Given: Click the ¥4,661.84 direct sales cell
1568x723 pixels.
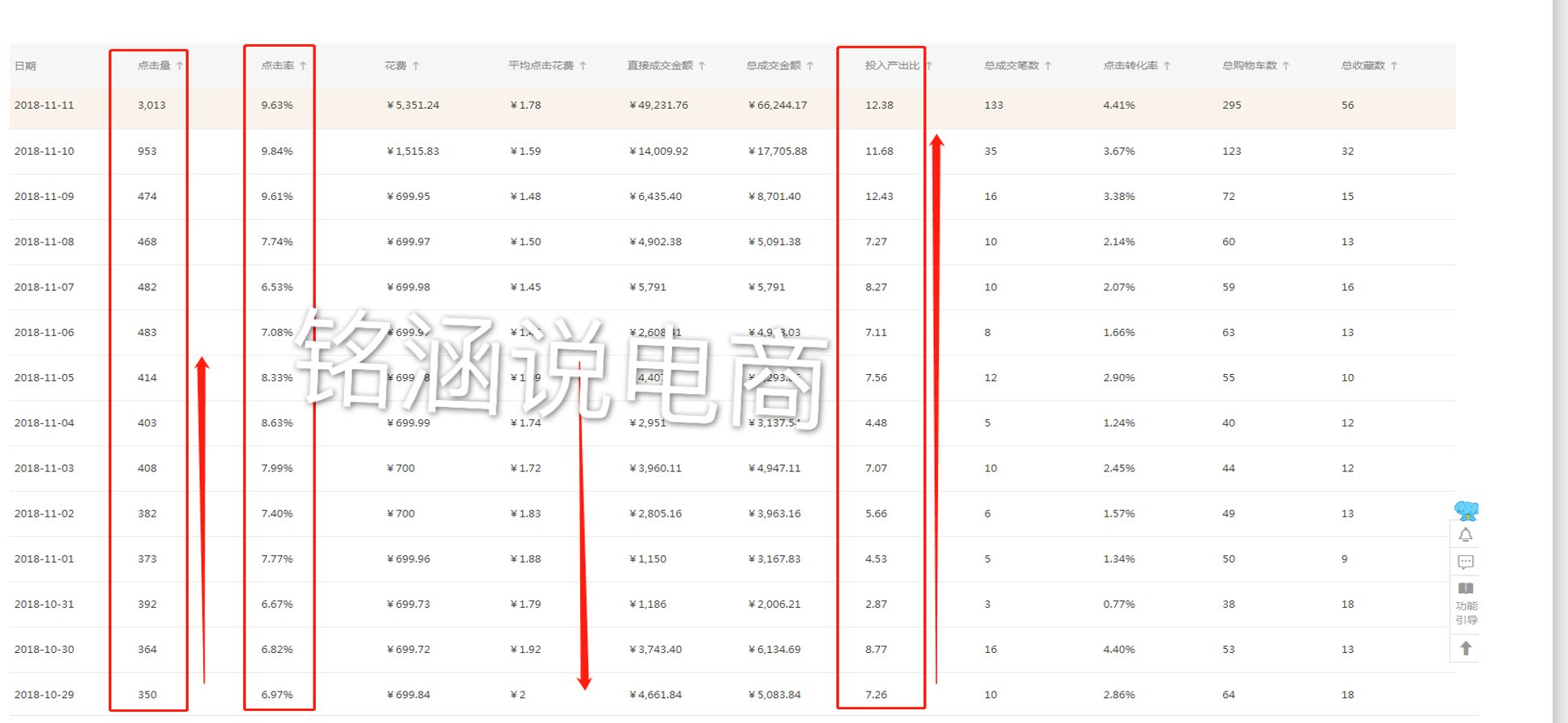Looking at the screenshot, I should pyautogui.click(x=655, y=695).
